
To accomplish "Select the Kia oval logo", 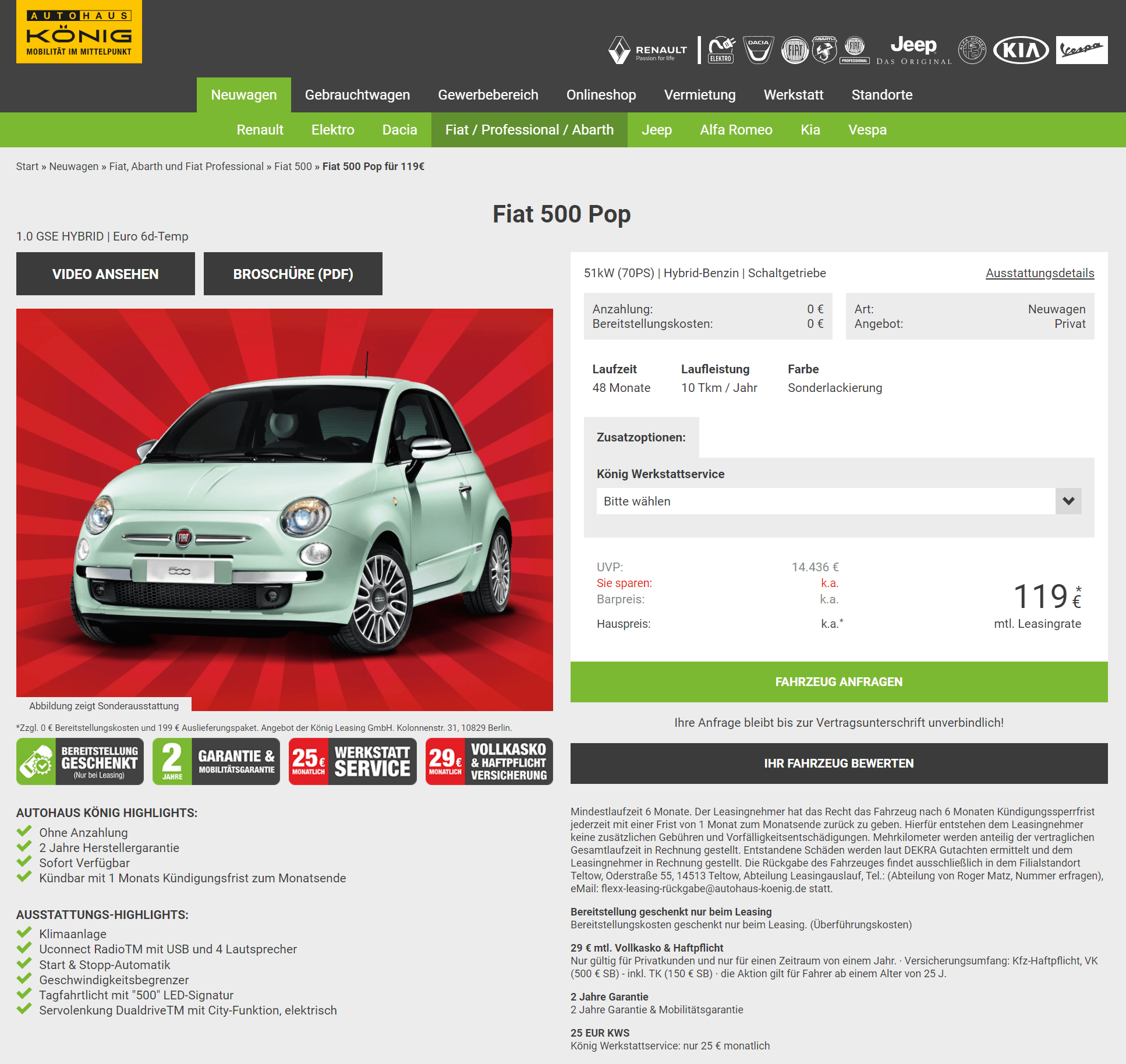I will [x=1021, y=50].
